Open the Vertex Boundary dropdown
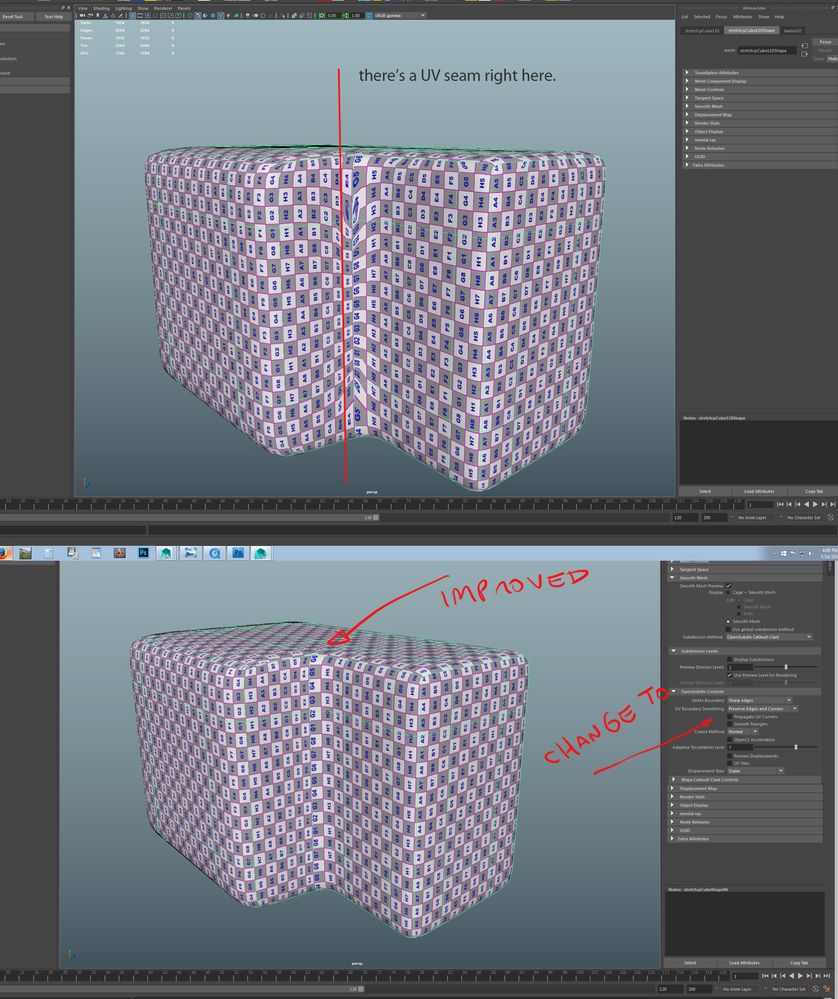 coord(760,700)
